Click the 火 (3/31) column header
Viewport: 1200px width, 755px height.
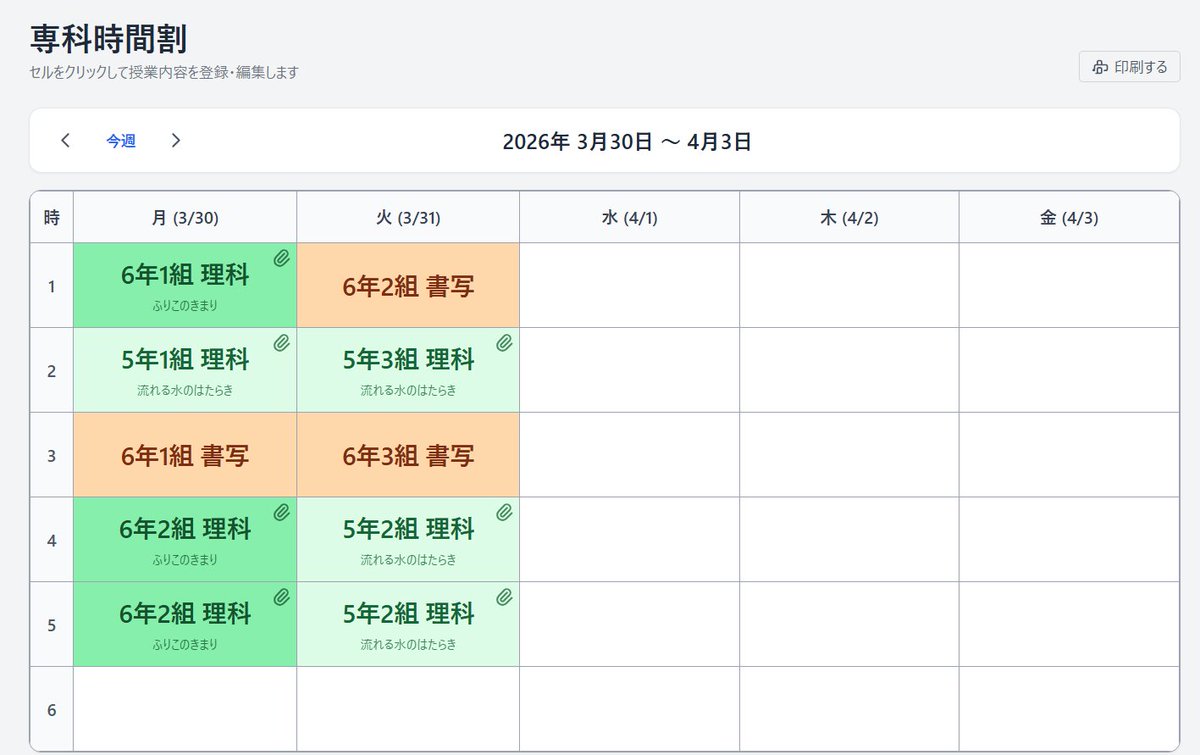pyautogui.click(x=408, y=217)
